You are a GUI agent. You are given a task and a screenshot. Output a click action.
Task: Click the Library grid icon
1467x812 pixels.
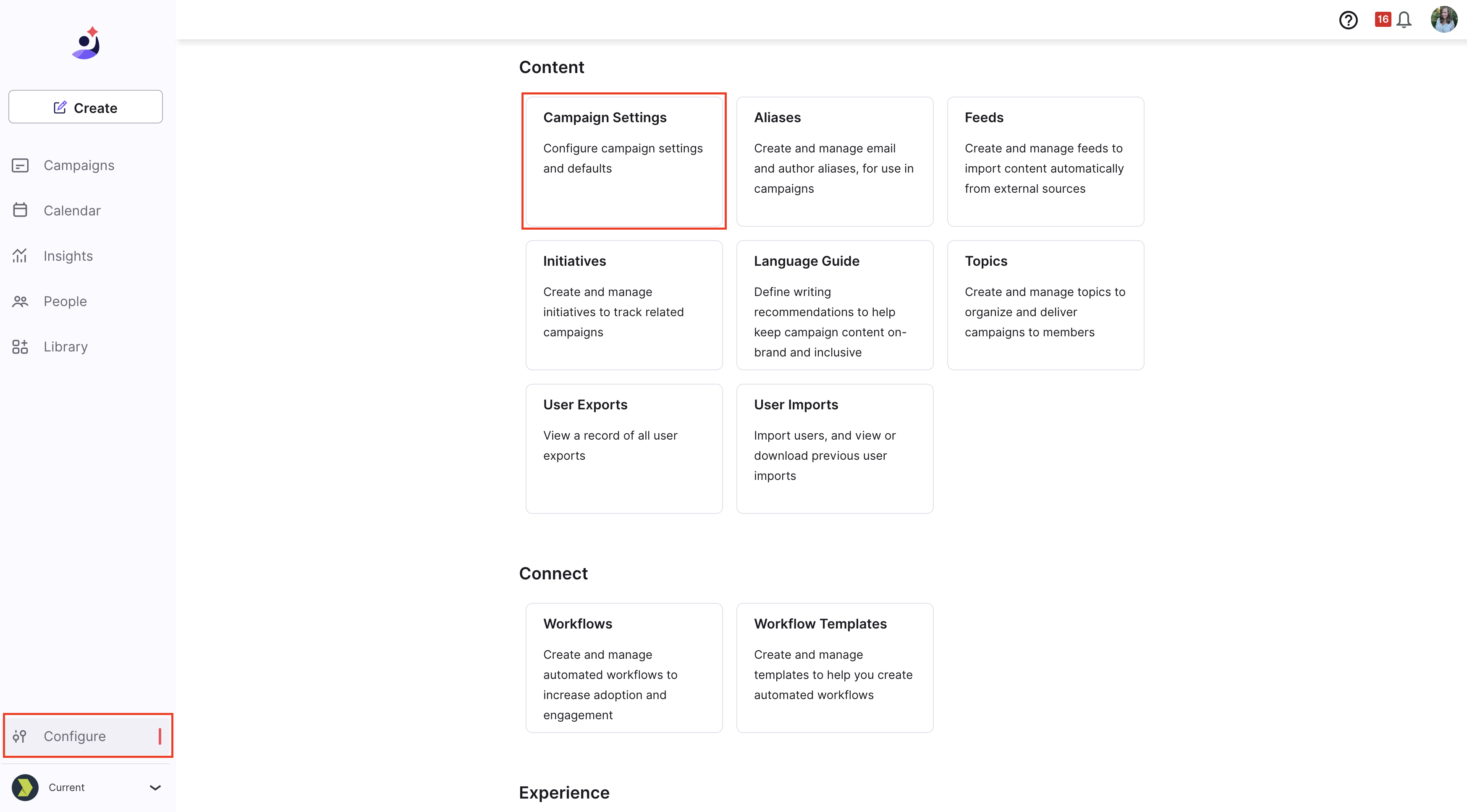coord(20,346)
